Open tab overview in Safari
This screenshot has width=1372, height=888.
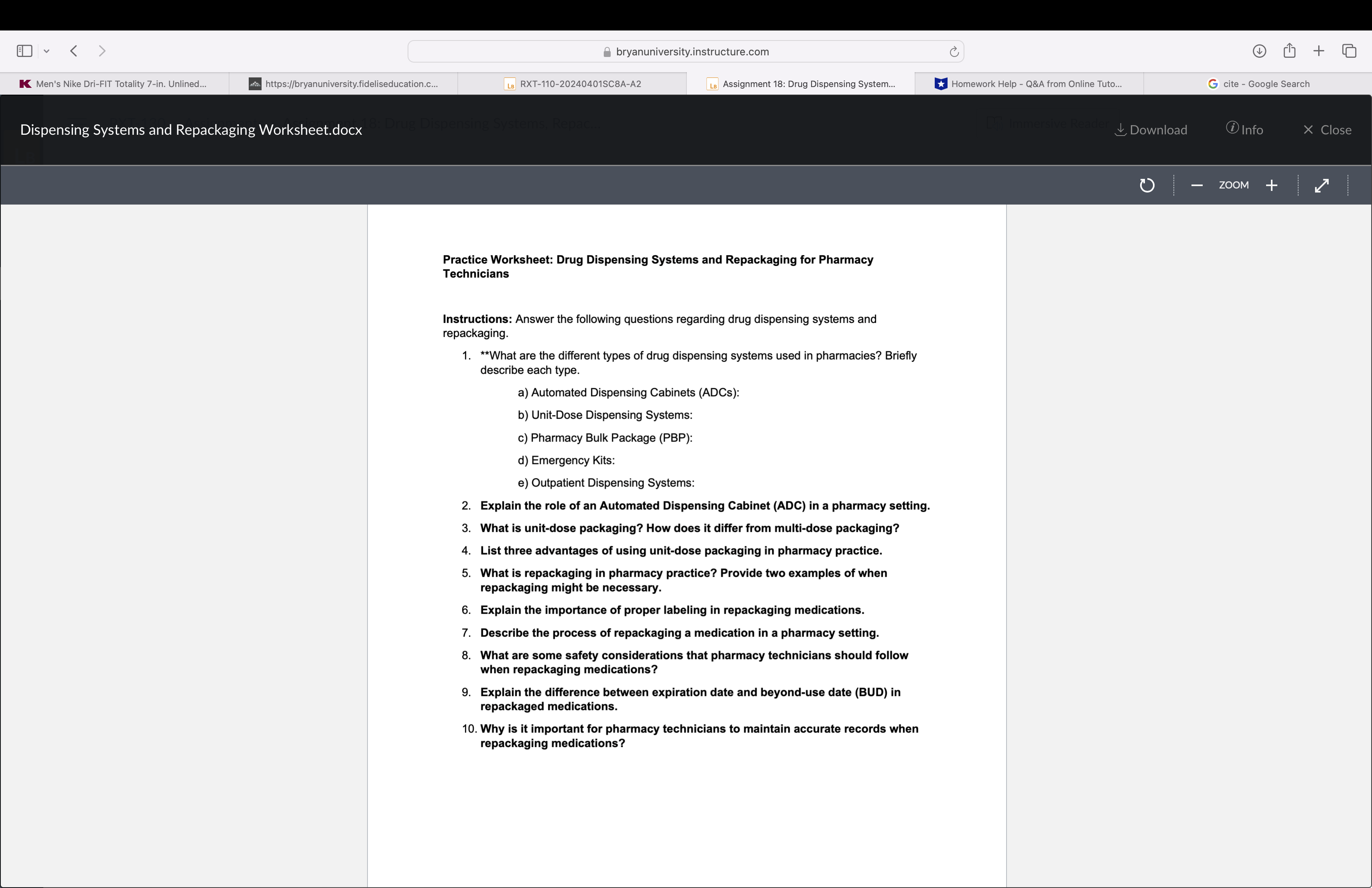1350,51
